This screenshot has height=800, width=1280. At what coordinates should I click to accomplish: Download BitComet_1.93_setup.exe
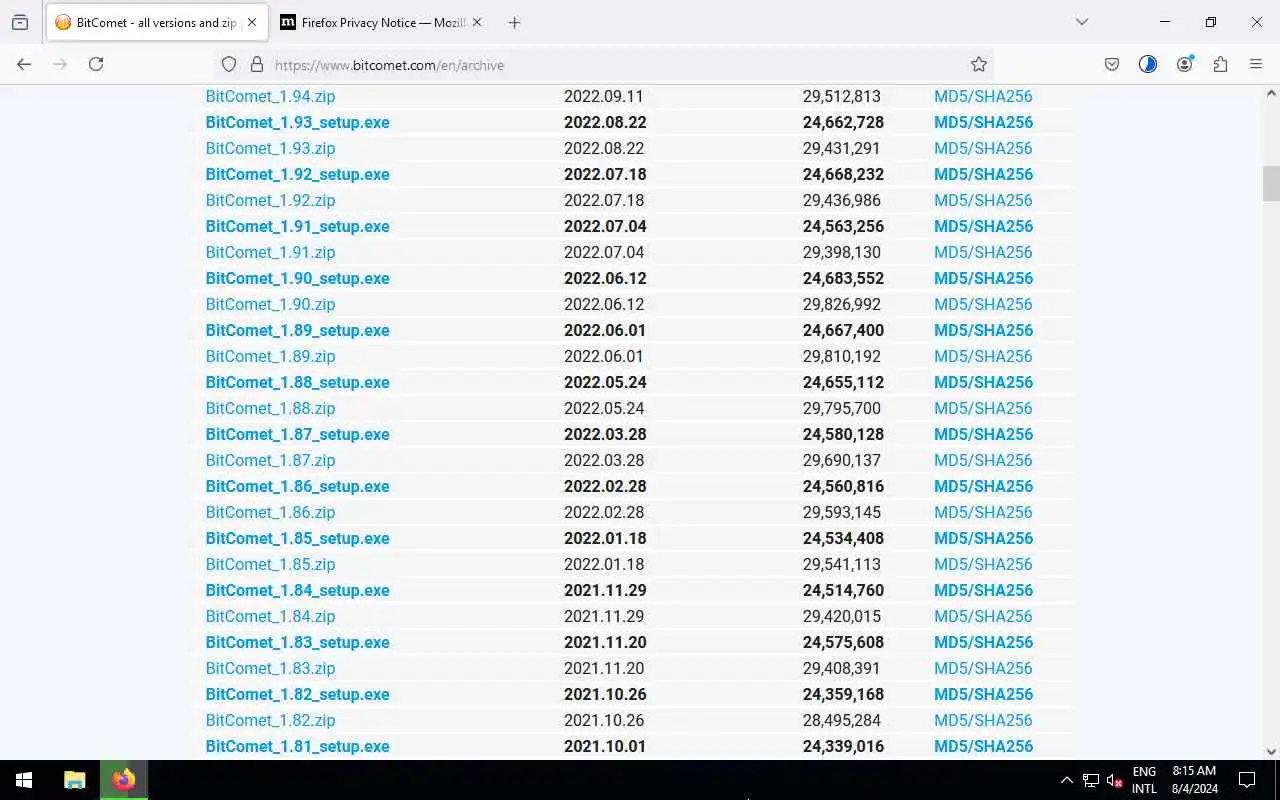pyautogui.click(x=297, y=122)
